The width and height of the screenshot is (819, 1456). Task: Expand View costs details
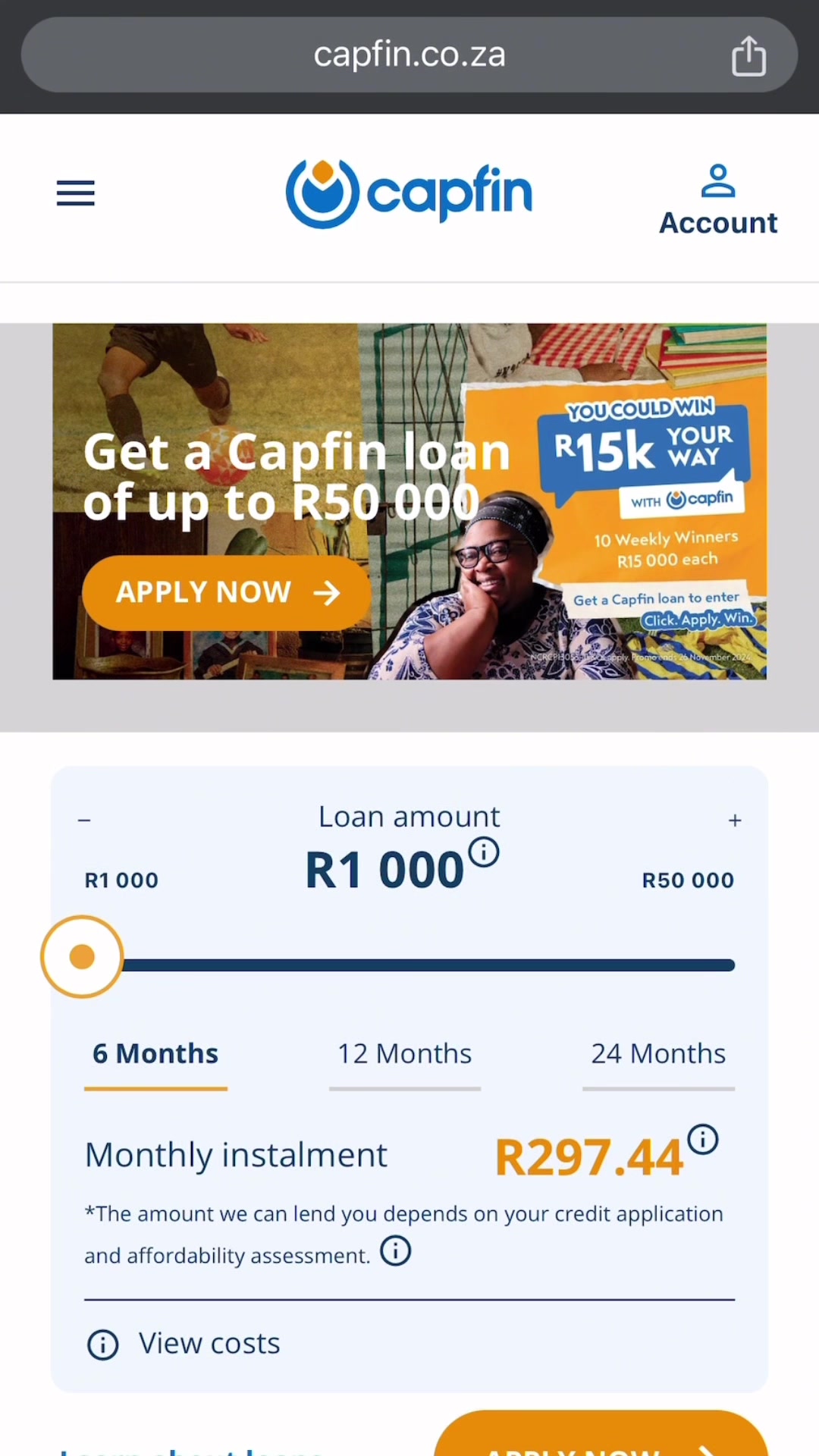click(209, 1344)
